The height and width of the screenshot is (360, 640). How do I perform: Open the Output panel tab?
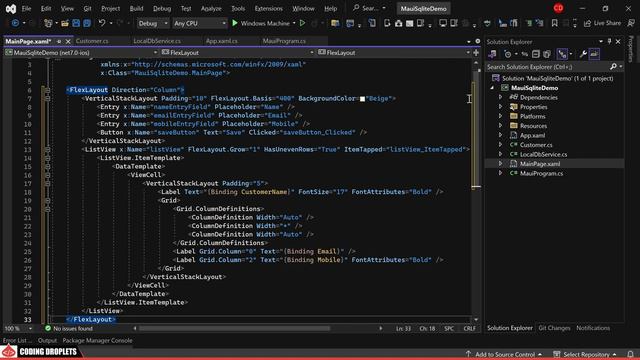(x=47, y=340)
